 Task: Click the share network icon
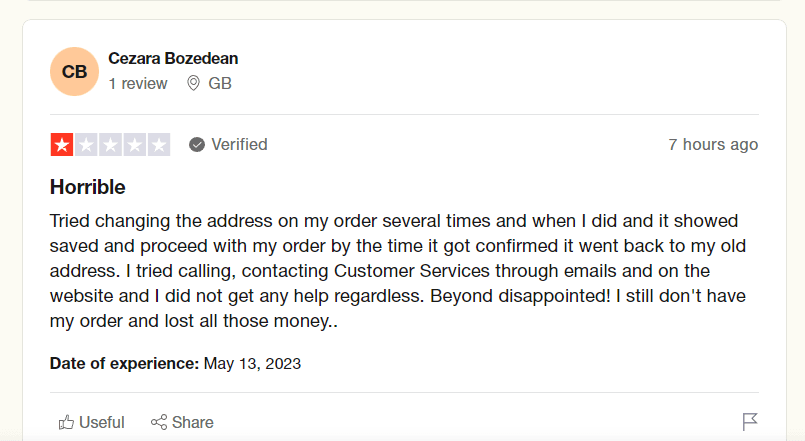point(158,422)
